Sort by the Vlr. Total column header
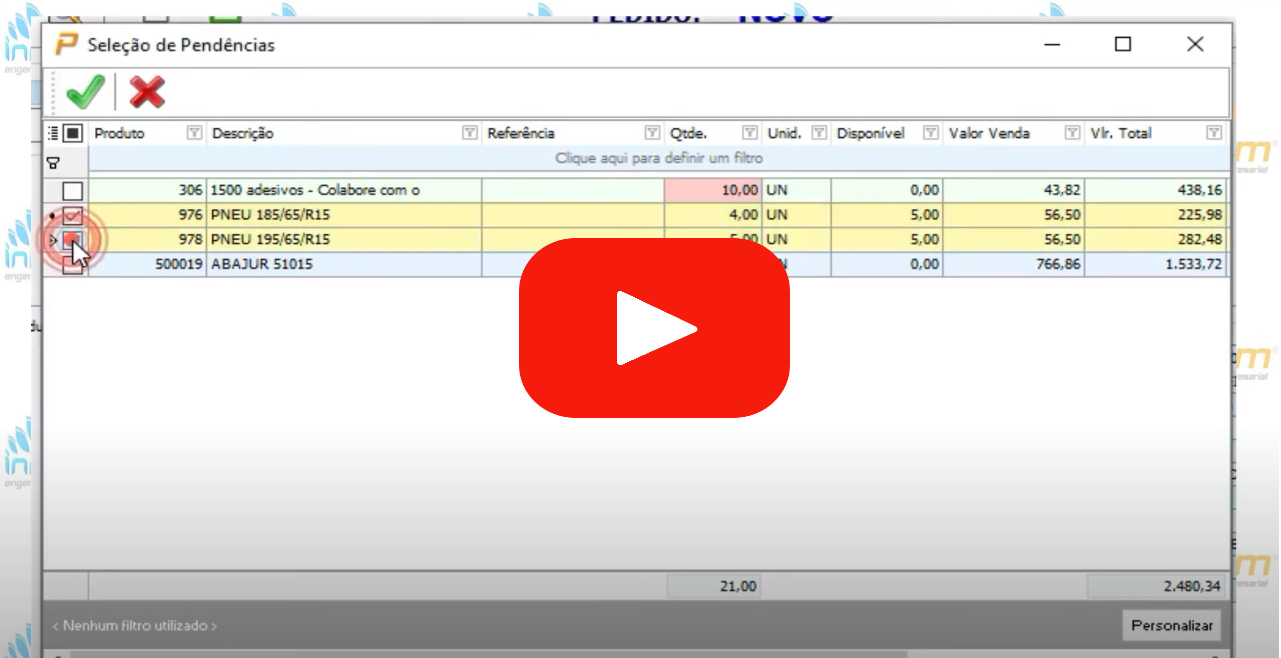The width and height of the screenshot is (1281, 658). coord(1121,133)
